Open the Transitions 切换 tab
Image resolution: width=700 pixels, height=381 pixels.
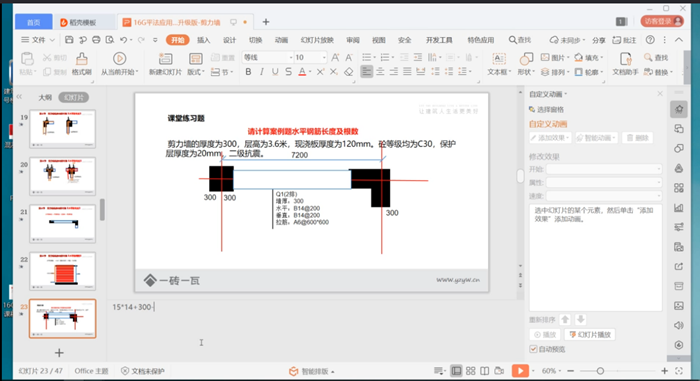pyautogui.click(x=255, y=40)
